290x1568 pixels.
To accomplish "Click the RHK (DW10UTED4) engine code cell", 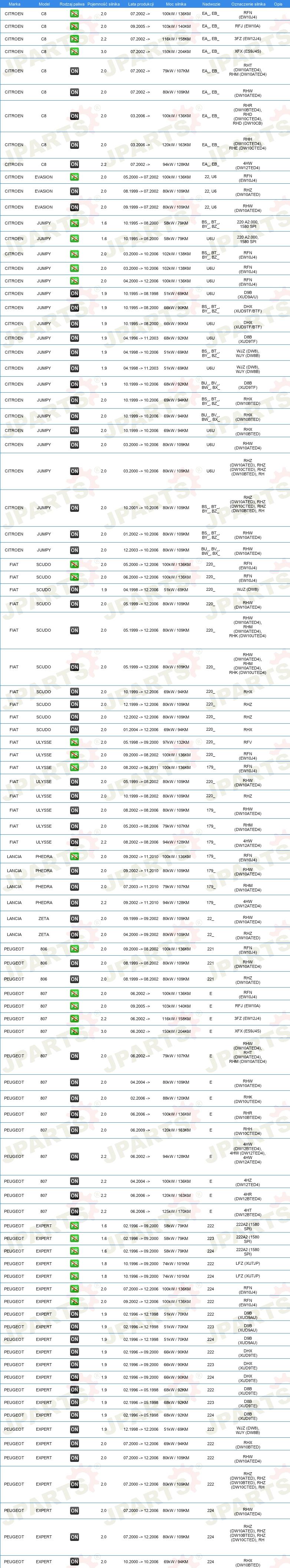I will click(x=248, y=1099).
